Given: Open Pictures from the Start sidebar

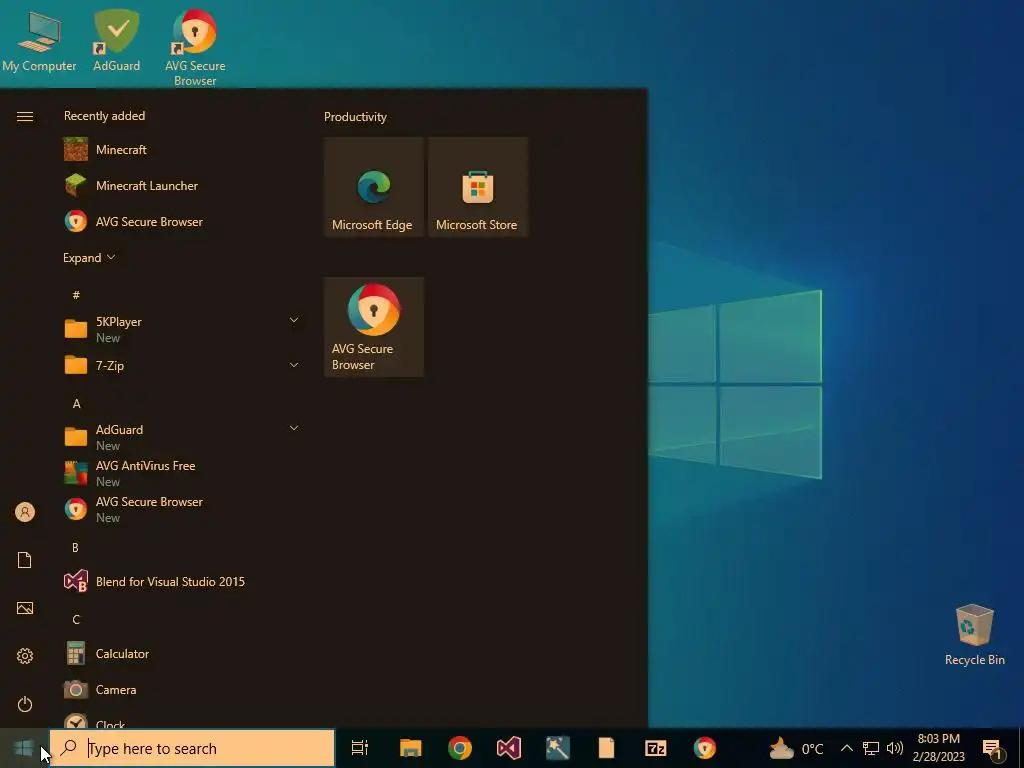Looking at the screenshot, I should click(x=25, y=608).
